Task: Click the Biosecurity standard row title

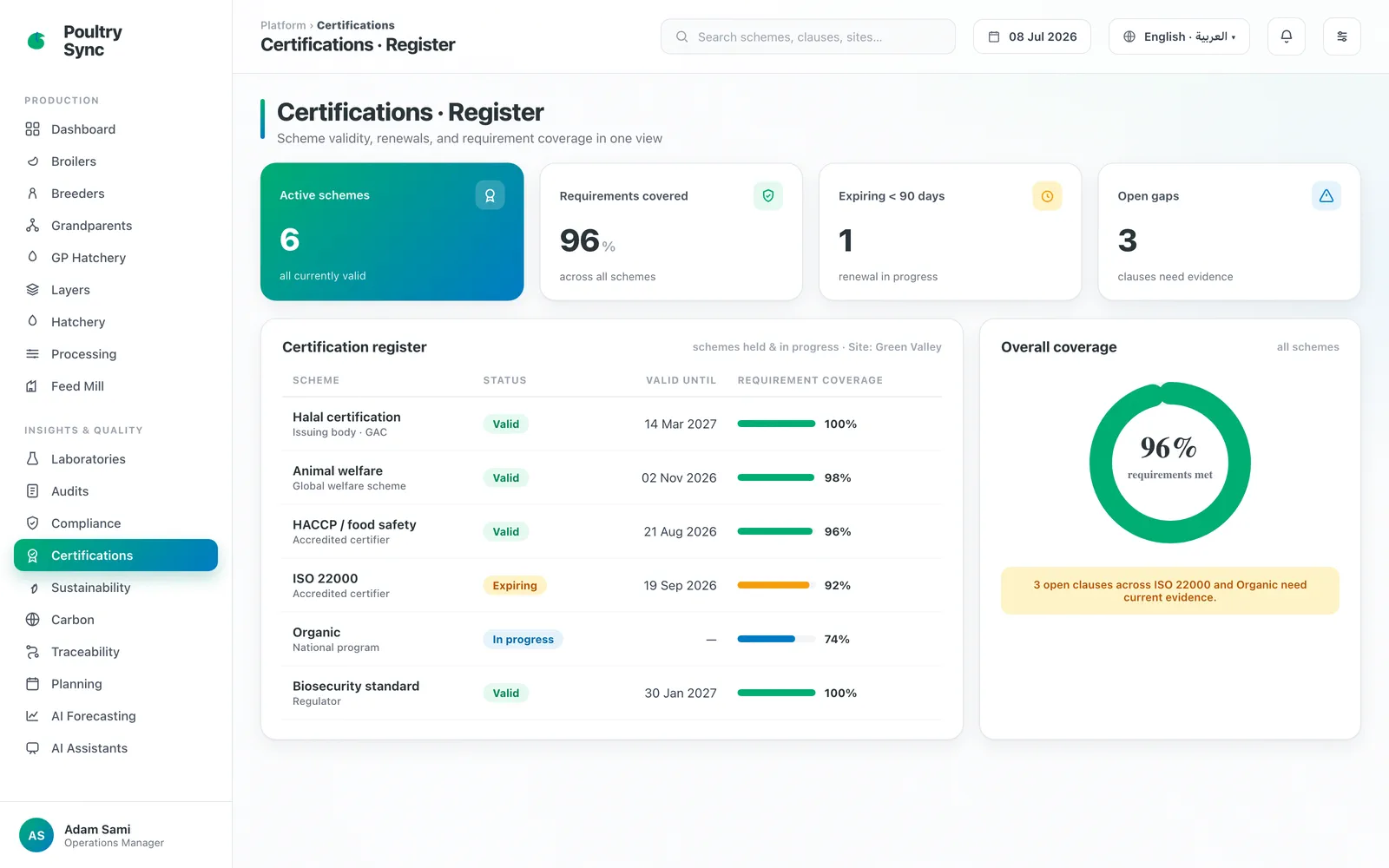Action: tap(356, 687)
